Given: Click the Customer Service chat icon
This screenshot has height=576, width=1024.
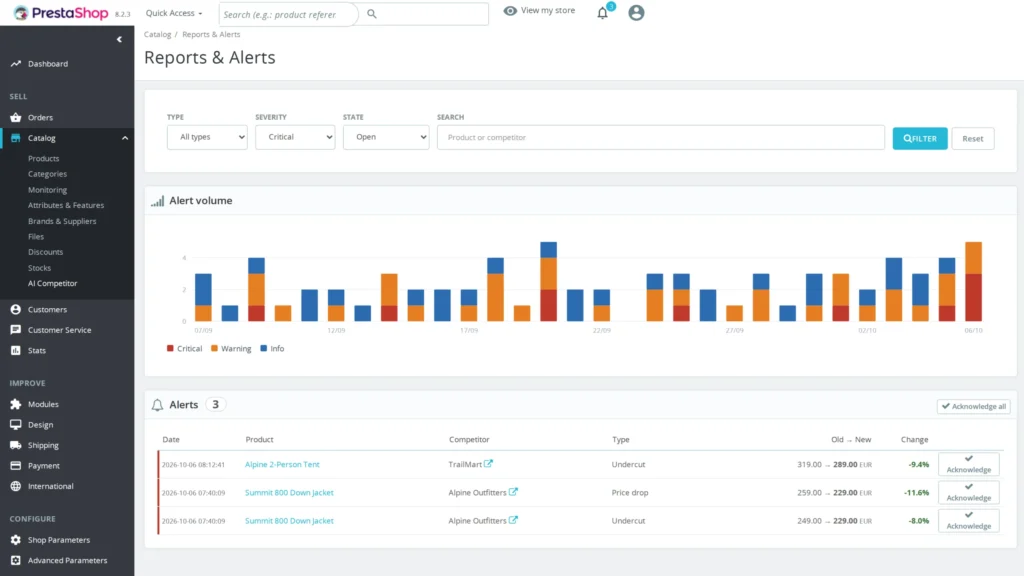Looking at the screenshot, I should pyautogui.click(x=16, y=330).
